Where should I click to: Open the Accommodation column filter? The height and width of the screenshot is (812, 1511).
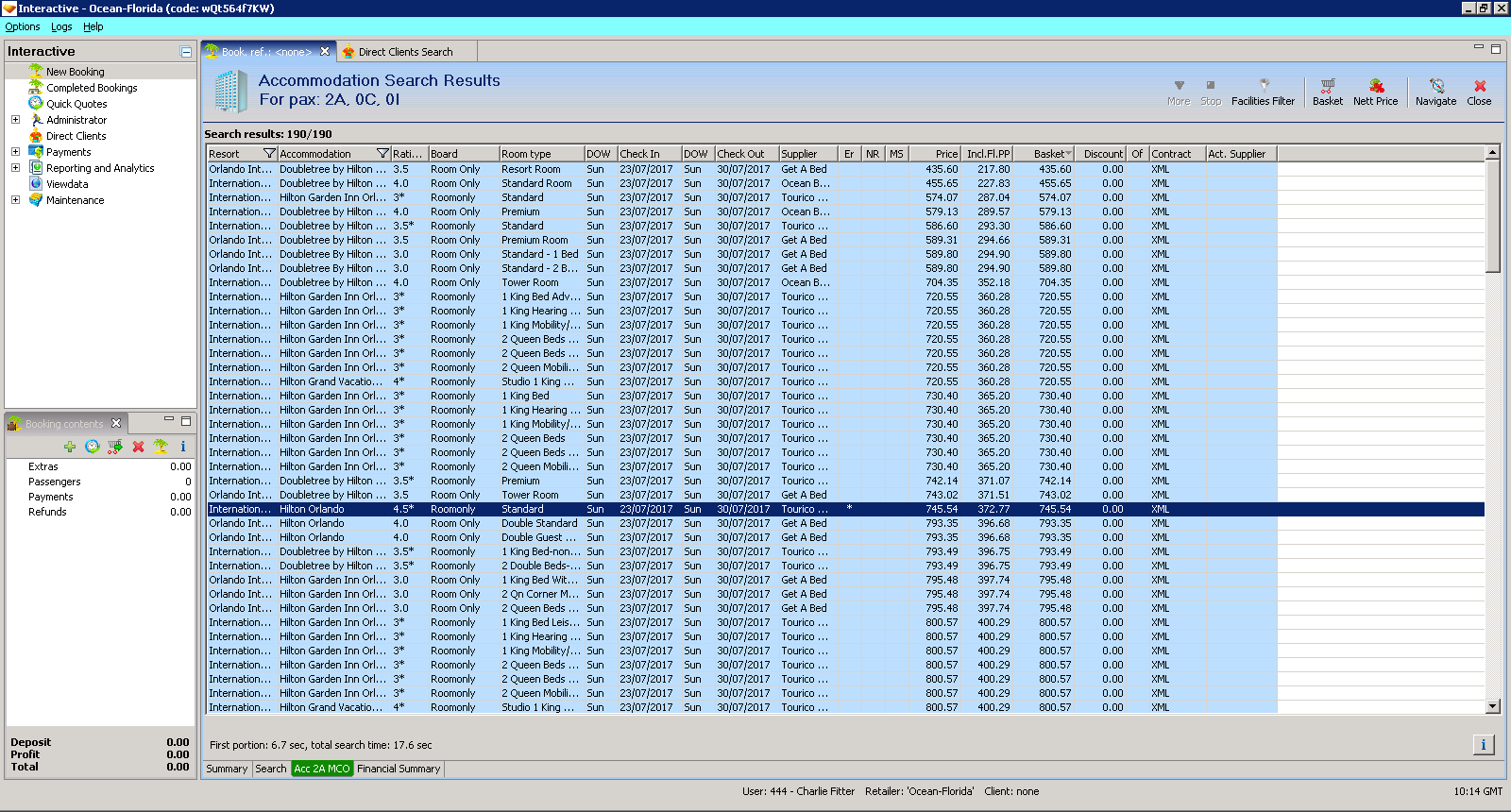pyautogui.click(x=382, y=154)
